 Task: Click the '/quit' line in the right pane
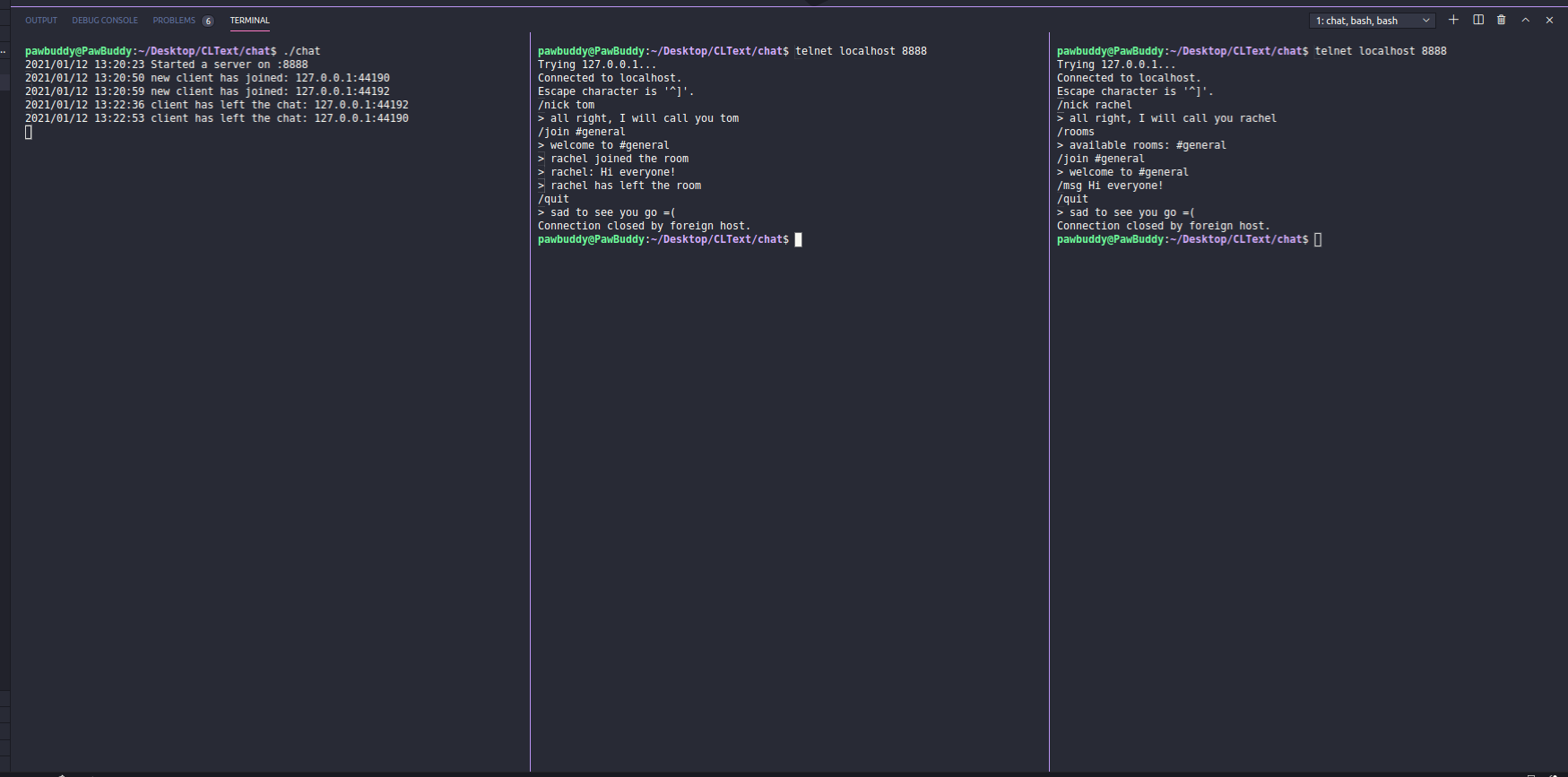pos(1072,199)
